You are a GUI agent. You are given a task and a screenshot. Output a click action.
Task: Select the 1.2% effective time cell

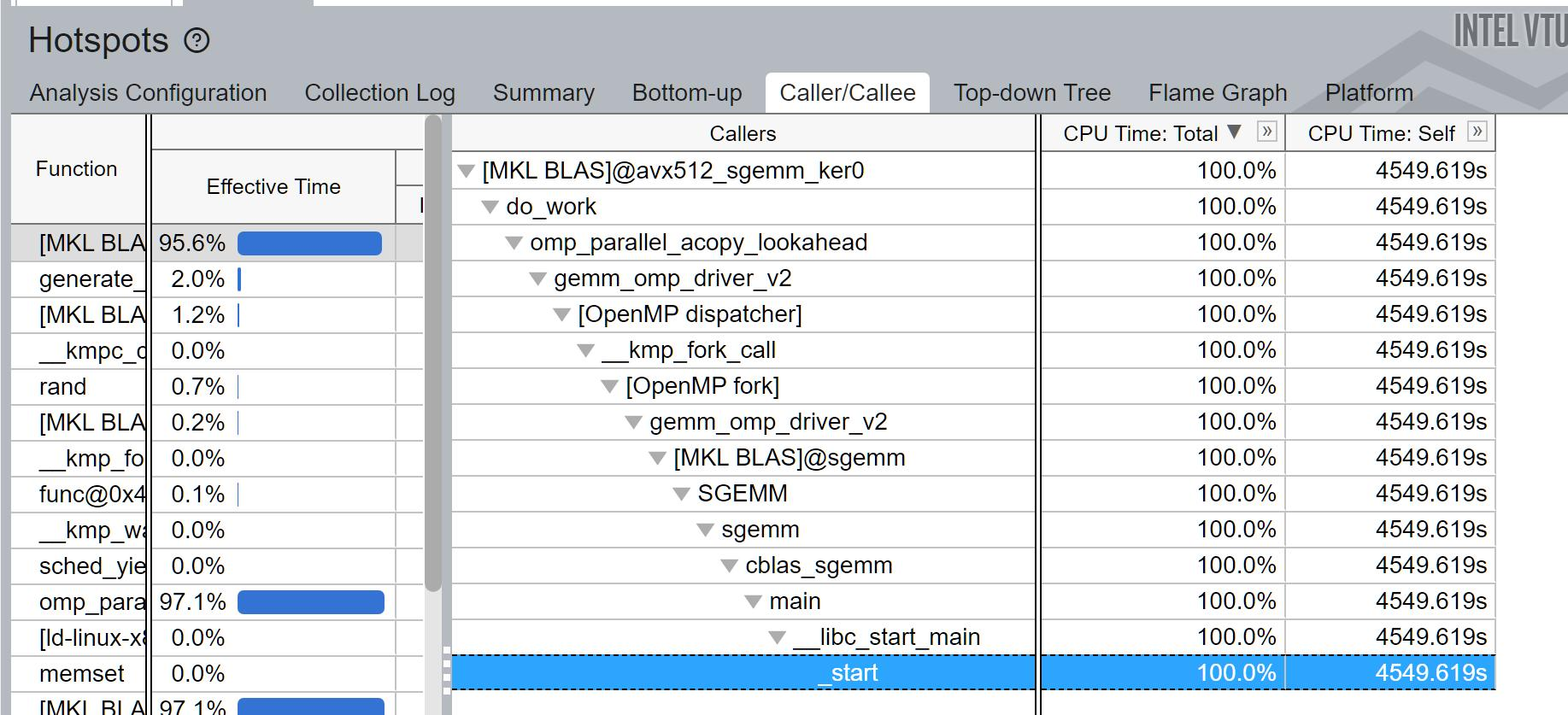click(273, 315)
